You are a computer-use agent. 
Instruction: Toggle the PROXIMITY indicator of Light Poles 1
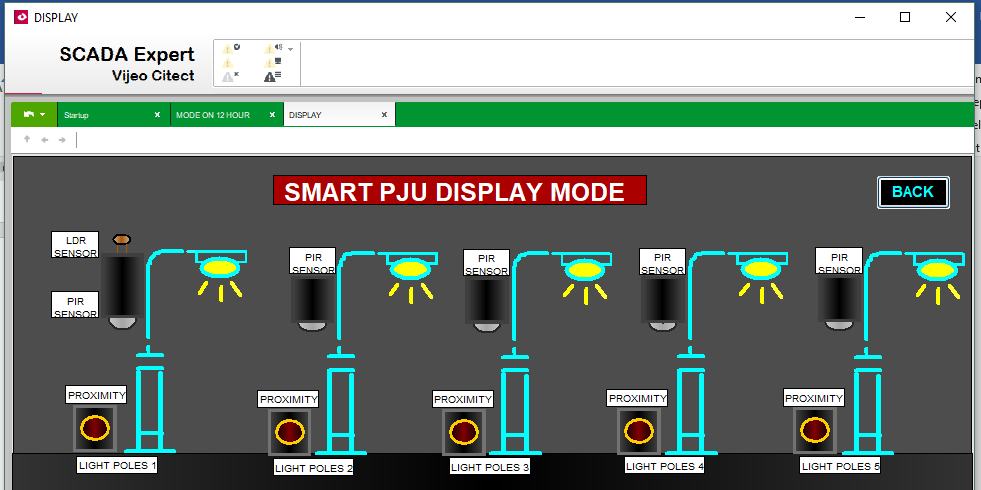[96, 428]
